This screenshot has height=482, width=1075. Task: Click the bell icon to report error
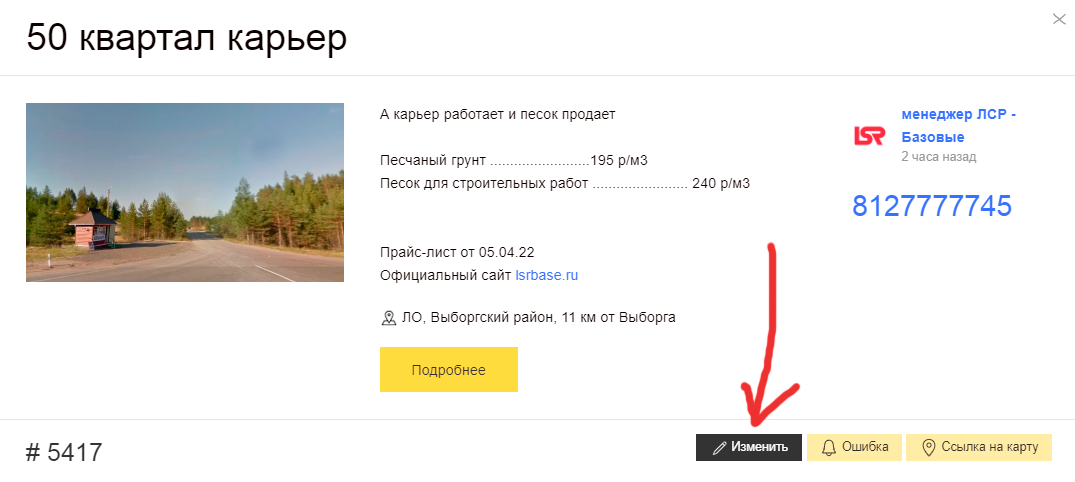(828, 448)
